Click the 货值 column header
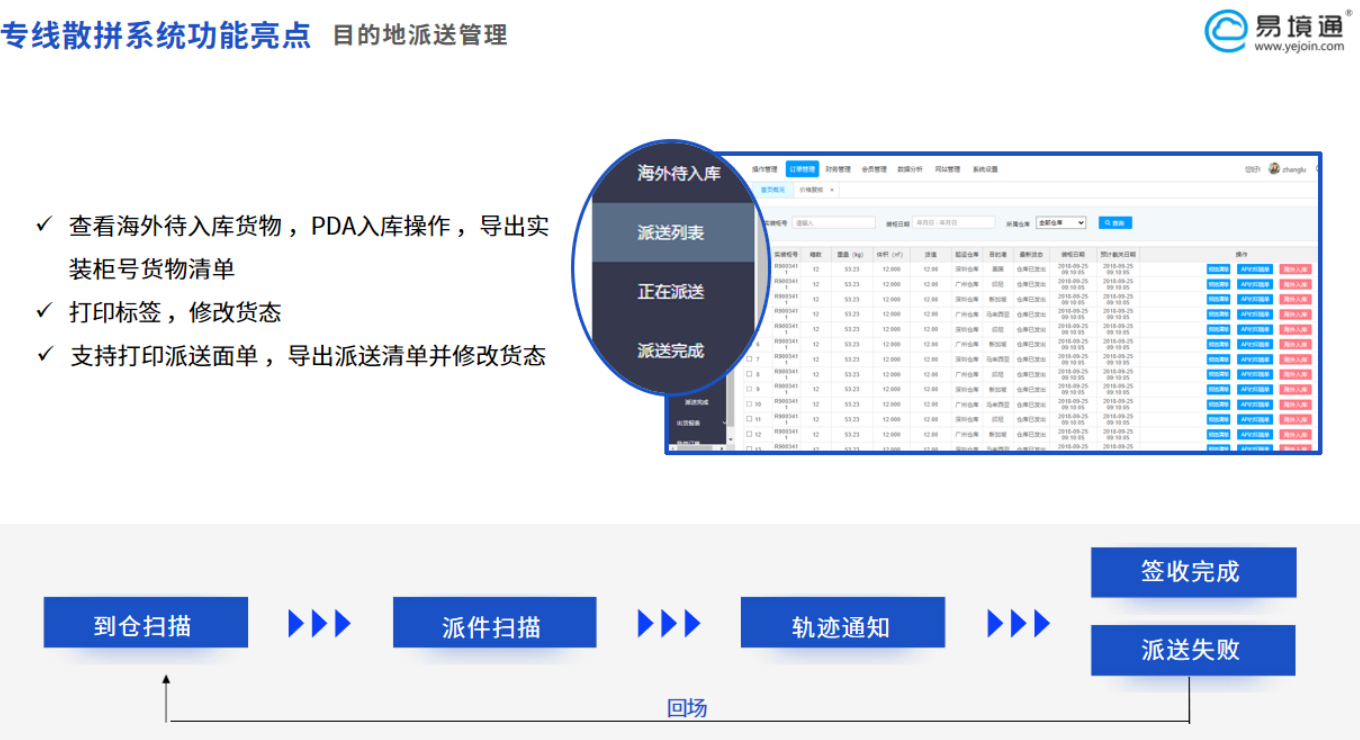 pos(930,255)
